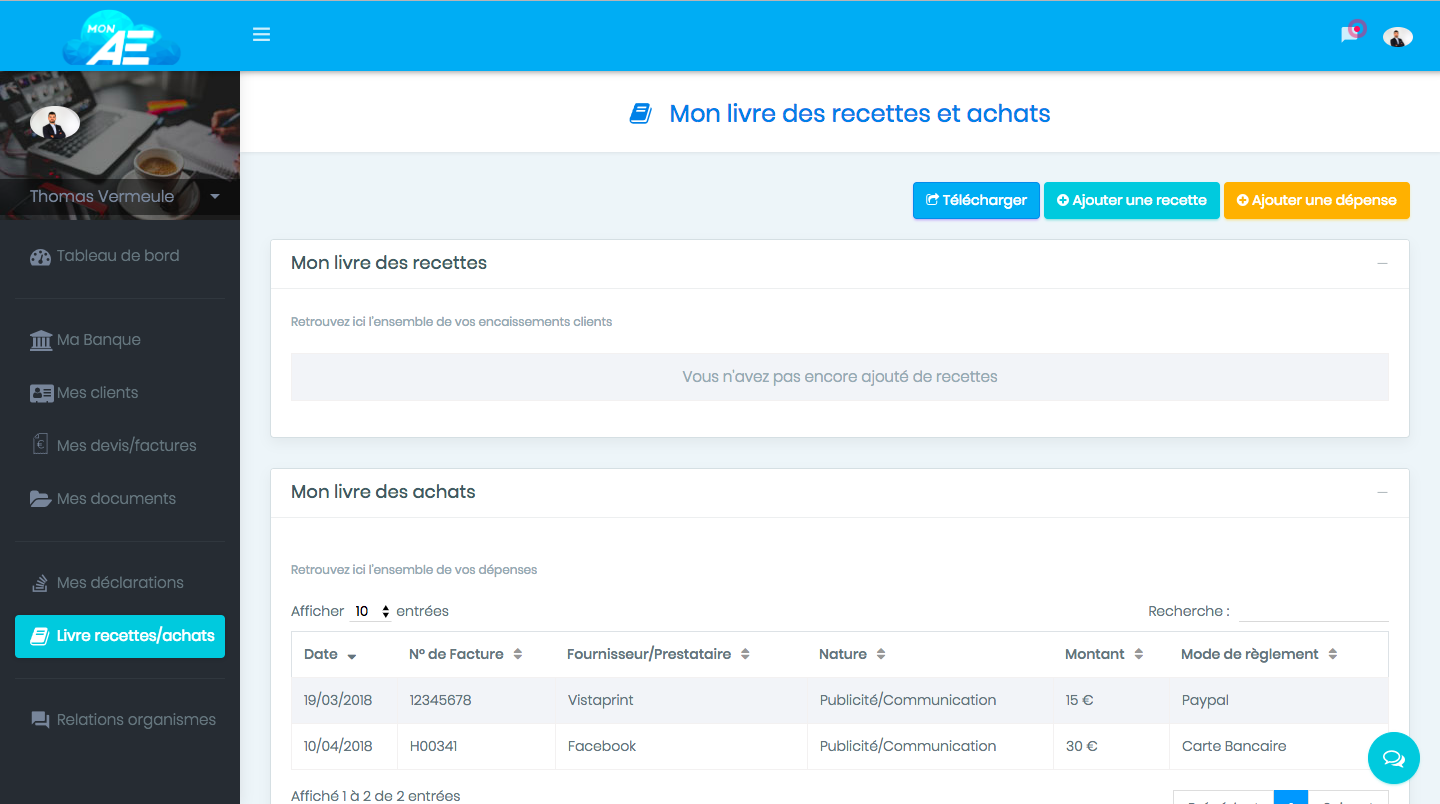1440x804 pixels.
Task: Click Facebook row's Publicité/Communication cell
Action: click(930, 746)
